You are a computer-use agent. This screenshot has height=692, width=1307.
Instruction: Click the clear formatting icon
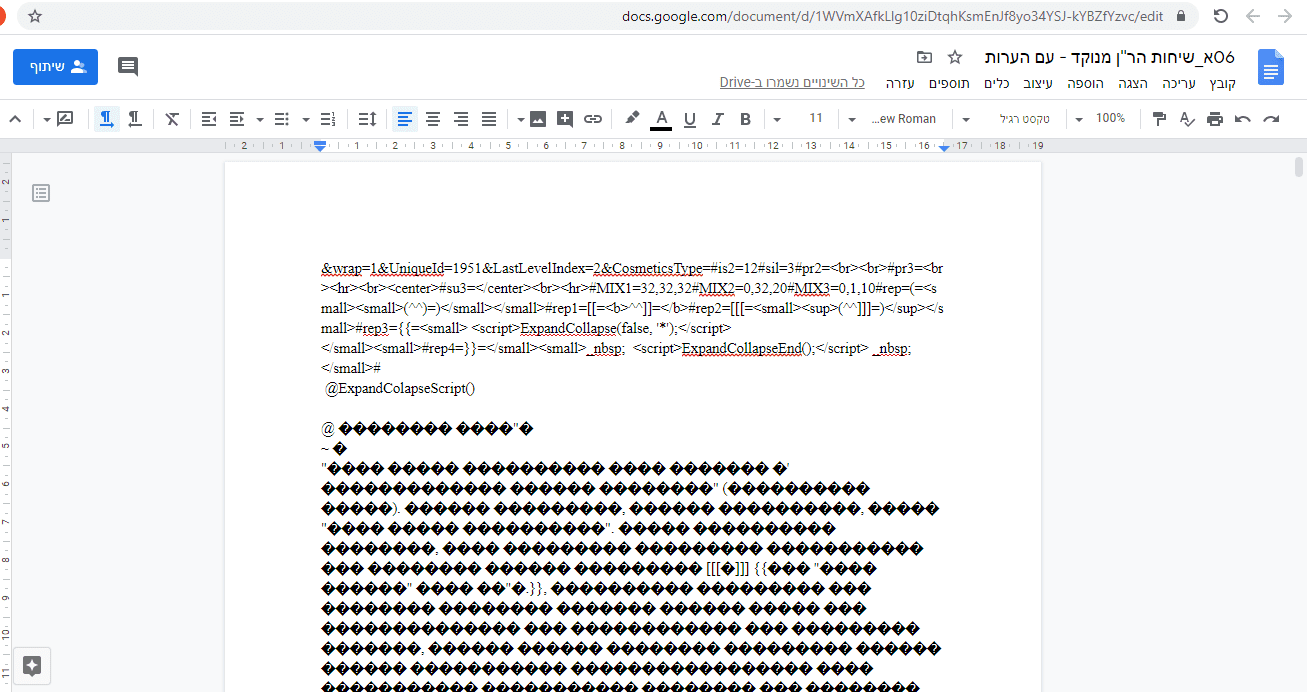pos(170,118)
